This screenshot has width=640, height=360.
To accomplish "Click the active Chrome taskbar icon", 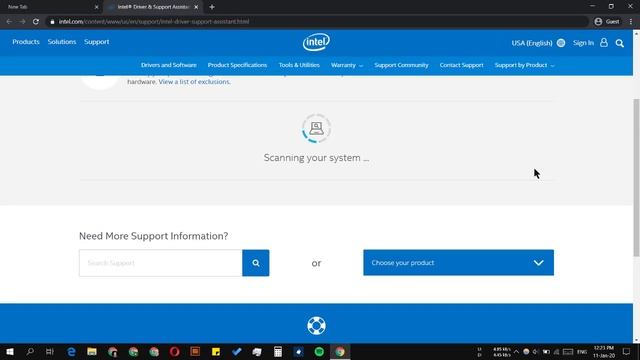I will [340, 351].
